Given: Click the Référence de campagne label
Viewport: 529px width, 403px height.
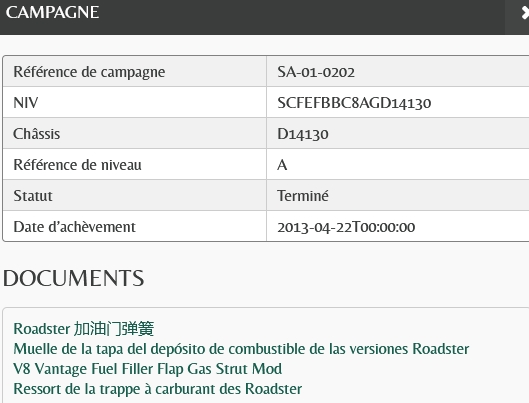Looking at the screenshot, I should pyautogui.click(x=89, y=72).
